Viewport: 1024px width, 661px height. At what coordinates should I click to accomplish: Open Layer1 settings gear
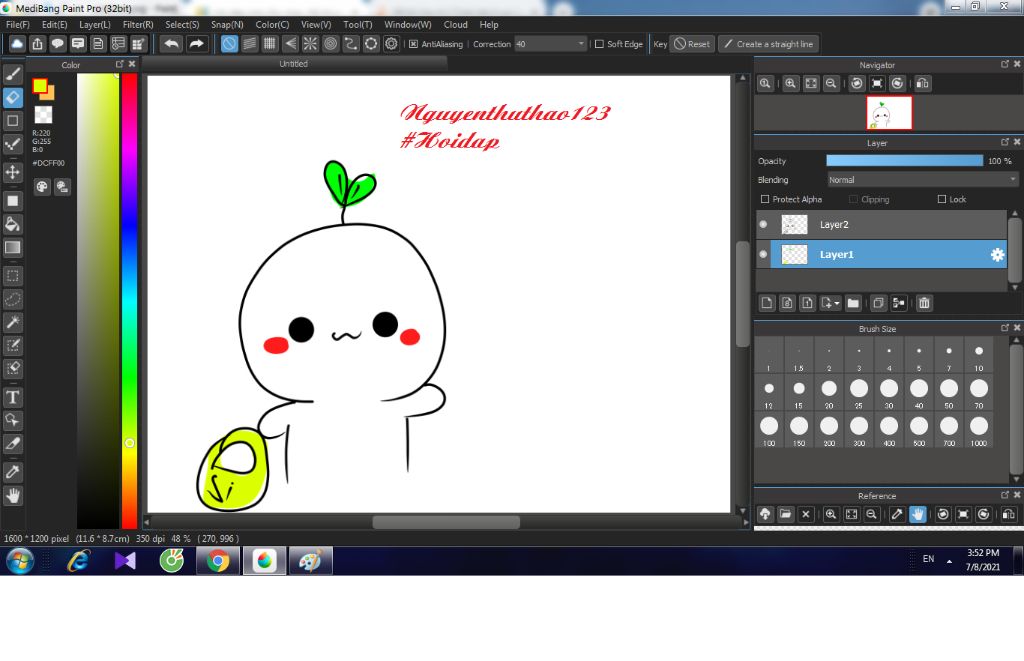(x=997, y=255)
